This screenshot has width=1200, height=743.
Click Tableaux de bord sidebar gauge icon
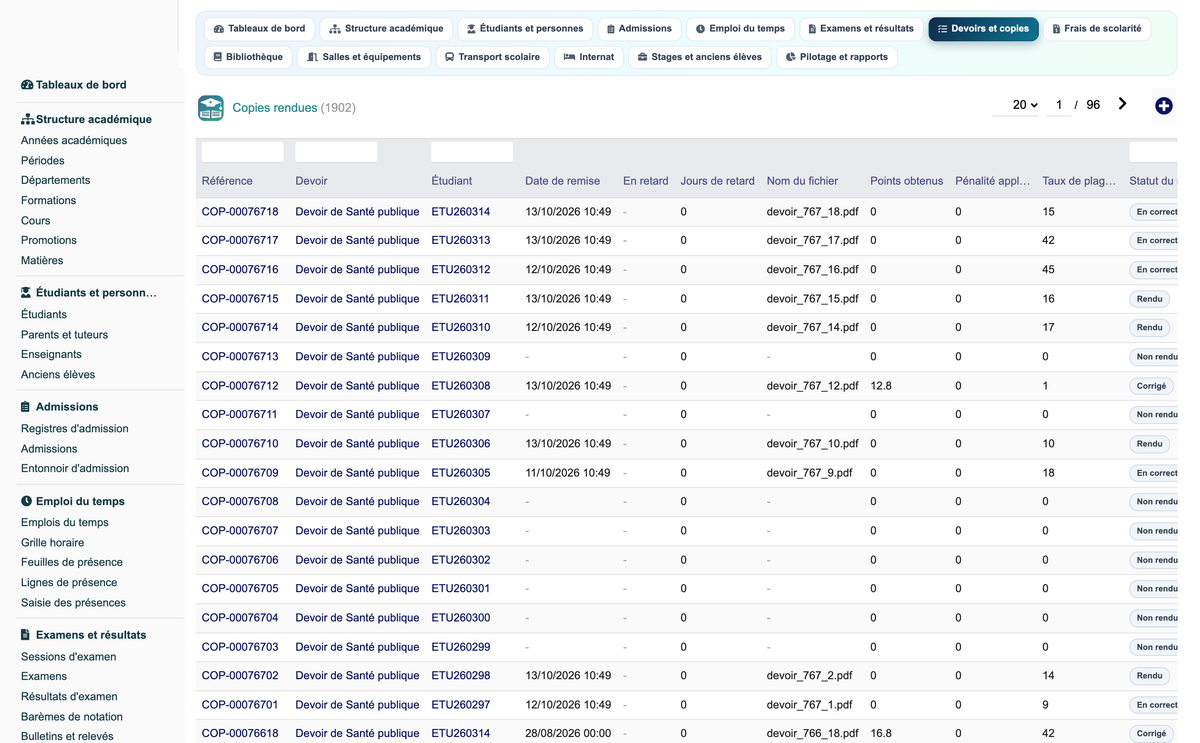pyautogui.click(x=27, y=85)
